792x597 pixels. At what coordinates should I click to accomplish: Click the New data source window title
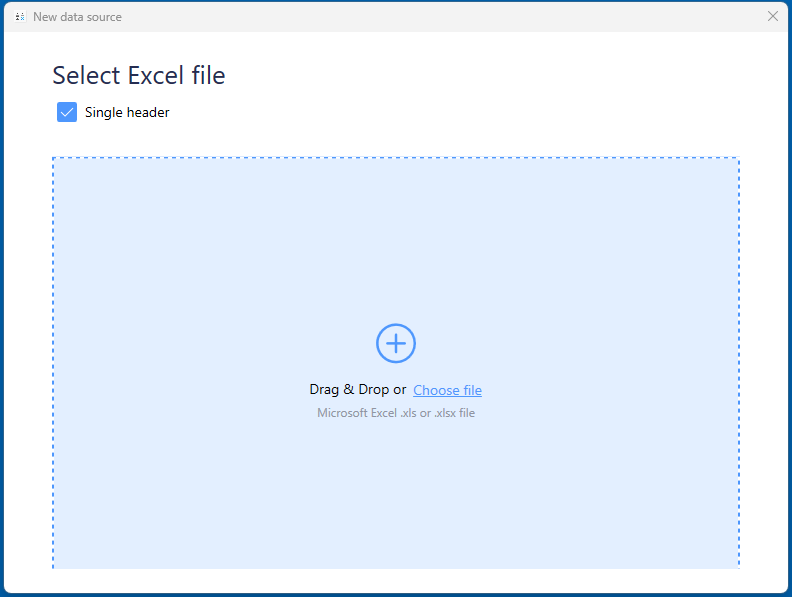pos(77,17)
